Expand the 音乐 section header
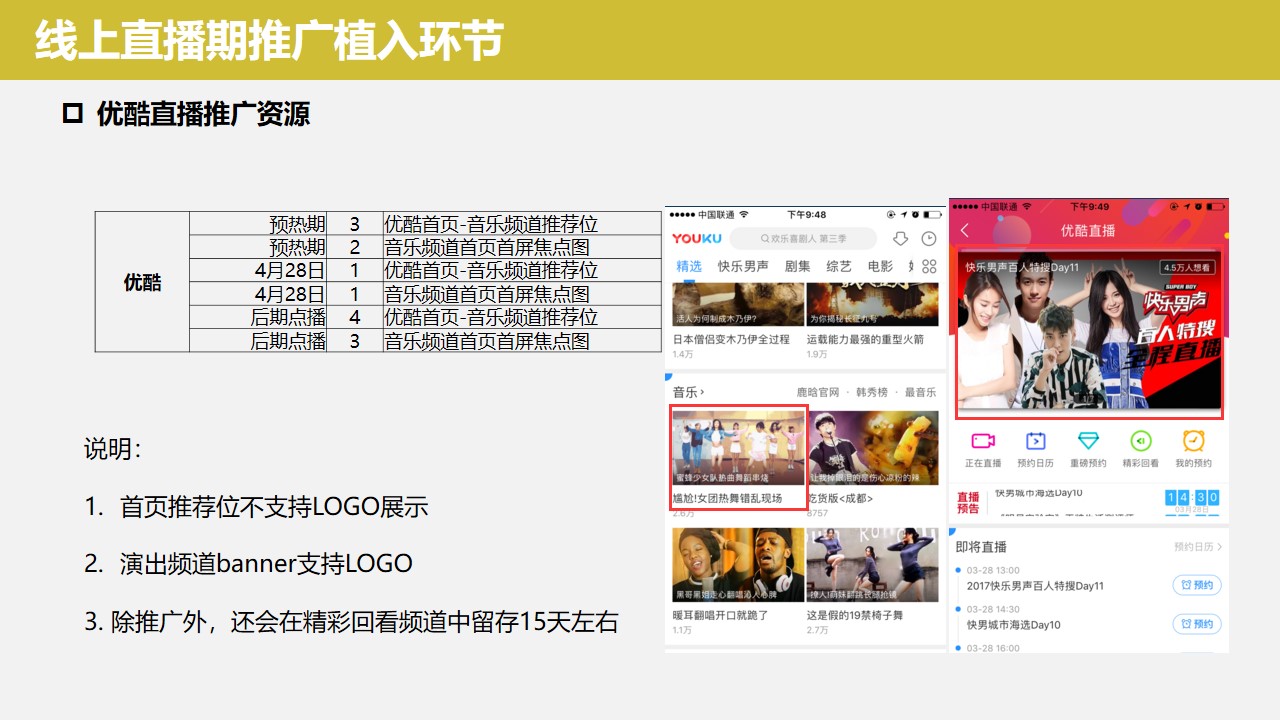This screenshot has height=720, width=1280. click(688, 392)
